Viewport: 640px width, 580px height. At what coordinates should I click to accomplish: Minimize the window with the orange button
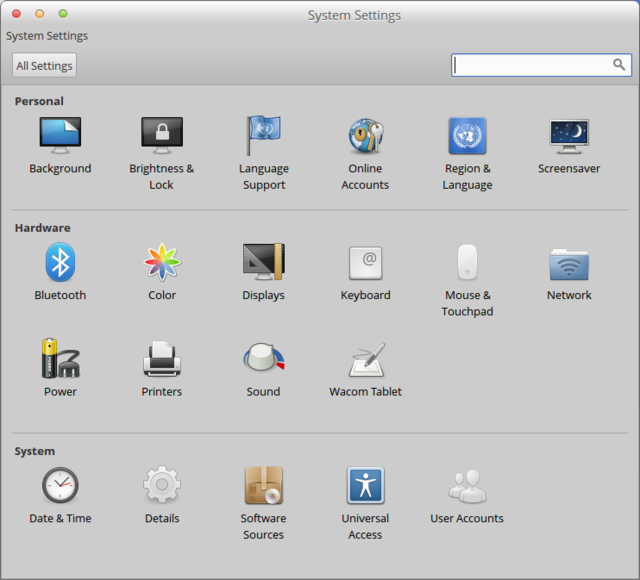[40, 14]
